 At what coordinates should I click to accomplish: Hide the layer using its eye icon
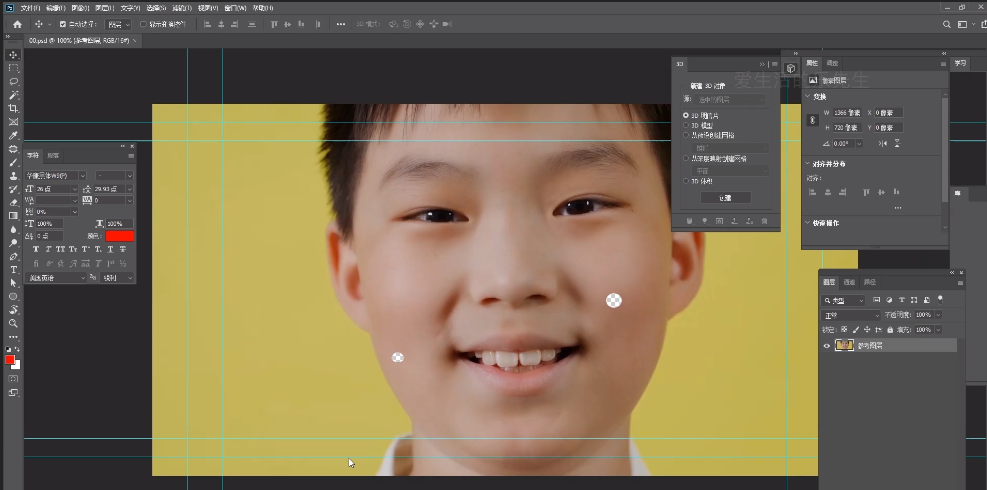tap(826, 345)
